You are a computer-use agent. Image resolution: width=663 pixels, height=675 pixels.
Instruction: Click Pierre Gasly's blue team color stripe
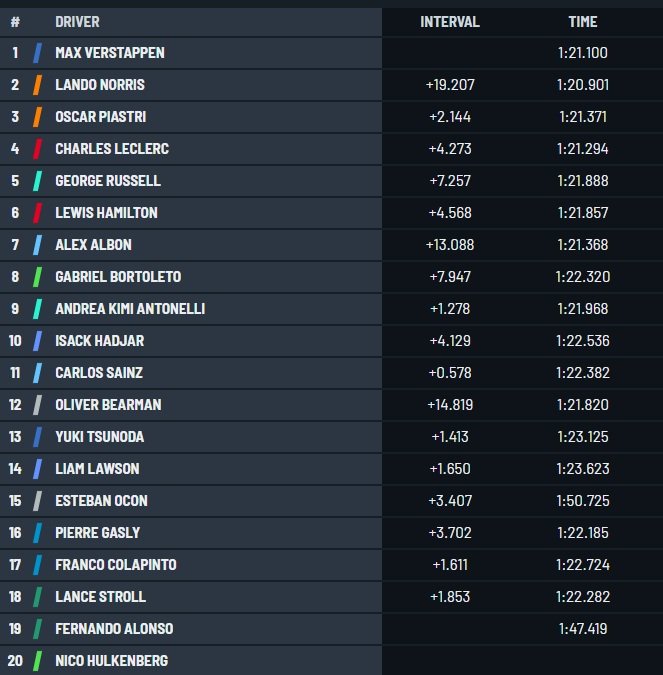37,533
